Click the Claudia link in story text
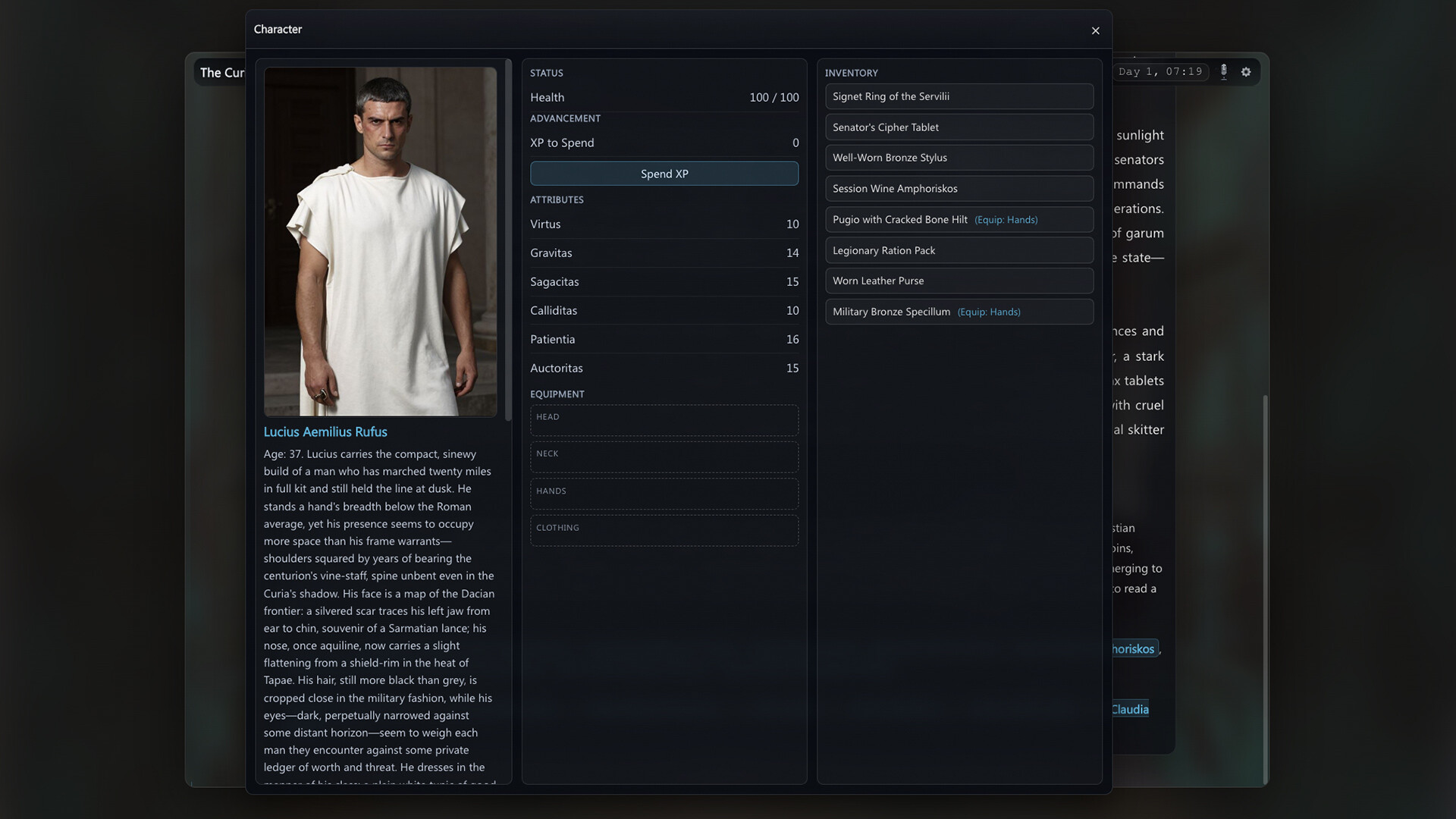The image size is (1456, 819). [1130, 709]
